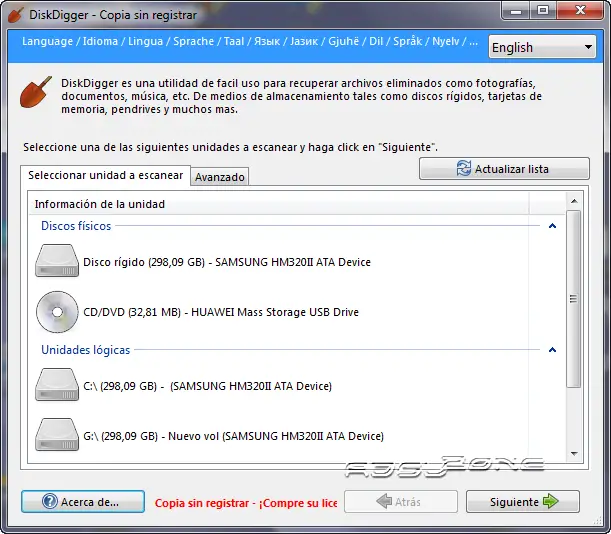Viewport: 611px width, 534px height.
Task: Select the Seleccionar unidad a escanear tab
Action: click(x=105, y=175)
